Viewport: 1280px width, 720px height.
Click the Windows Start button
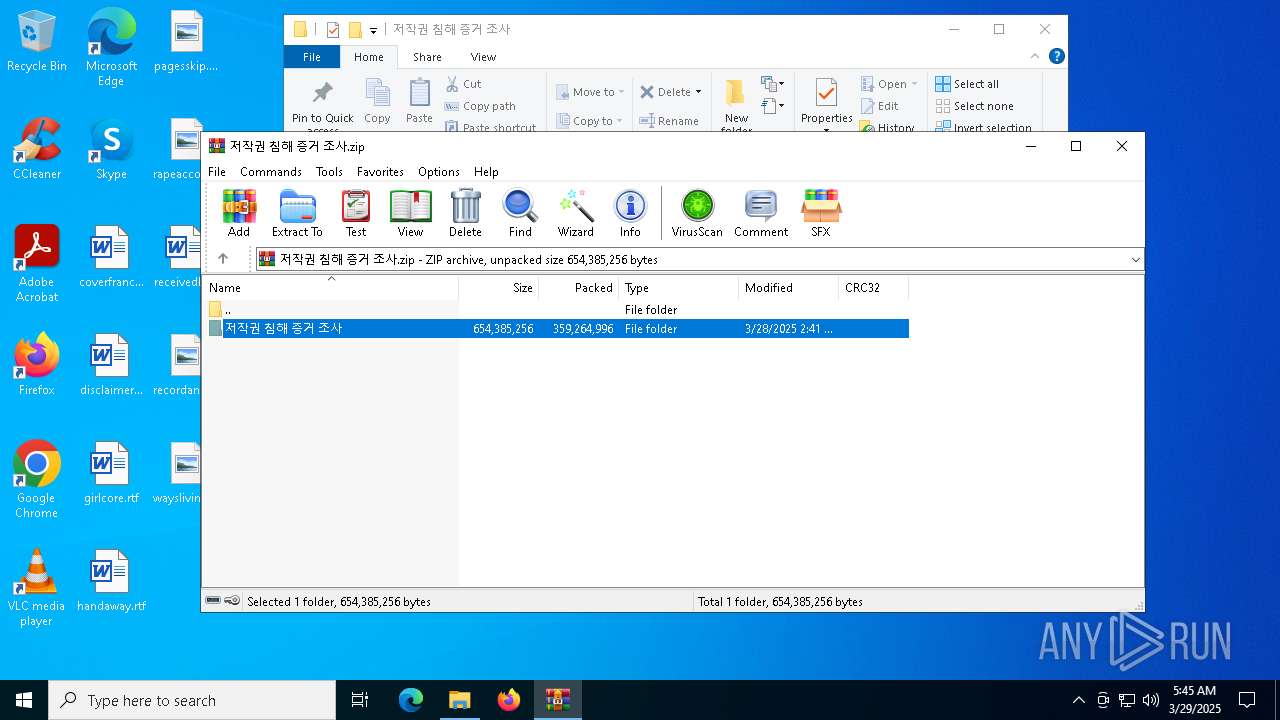(x=24, y=700)
